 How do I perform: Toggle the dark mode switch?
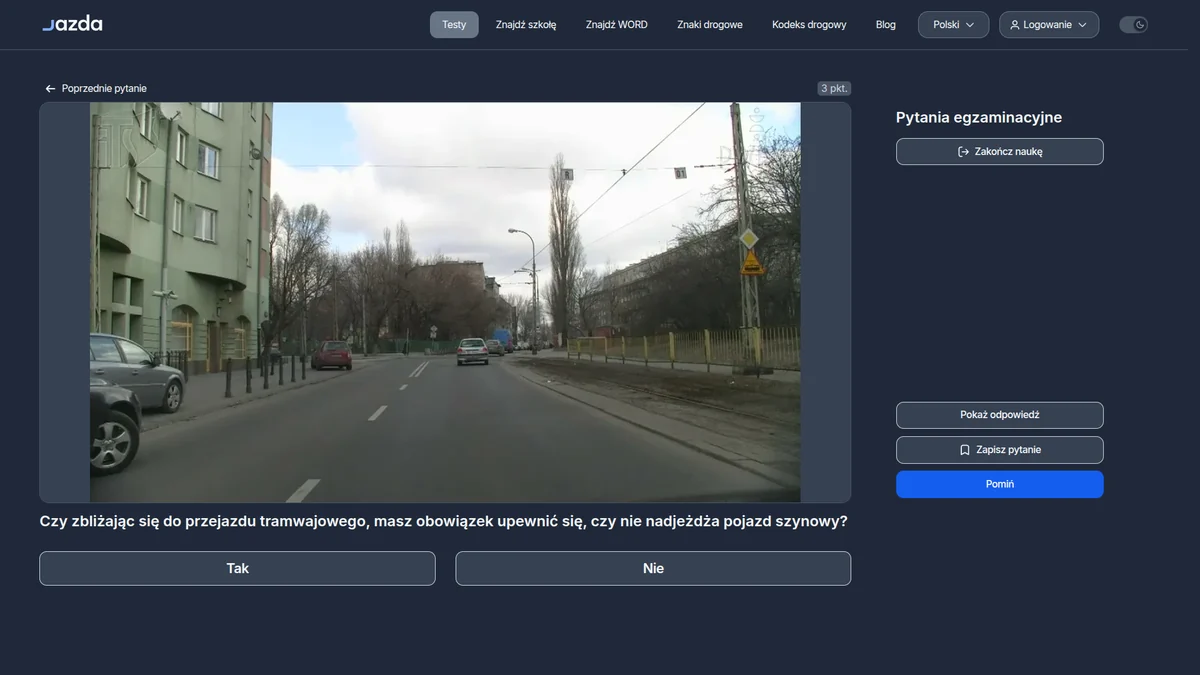[x=1133, y=25]
